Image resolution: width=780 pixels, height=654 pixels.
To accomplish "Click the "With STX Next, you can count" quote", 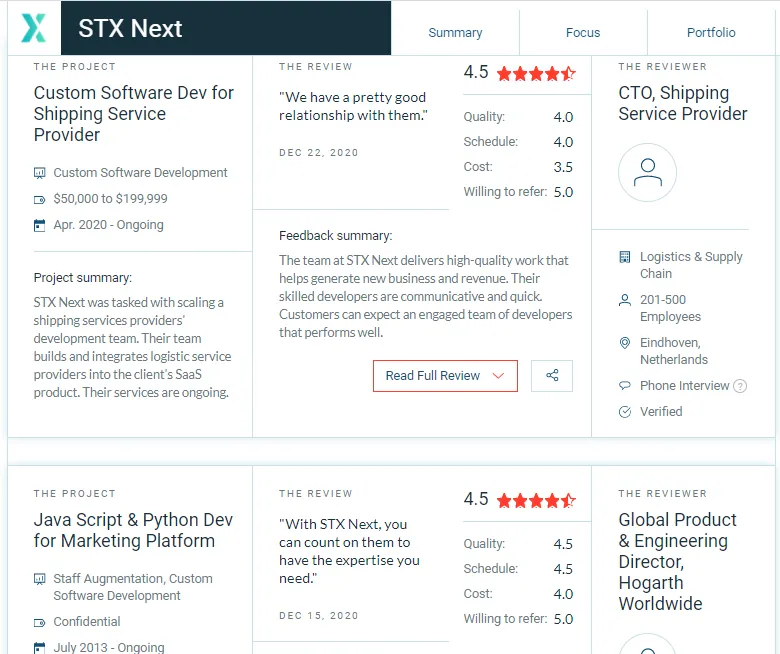I will 349,551.
